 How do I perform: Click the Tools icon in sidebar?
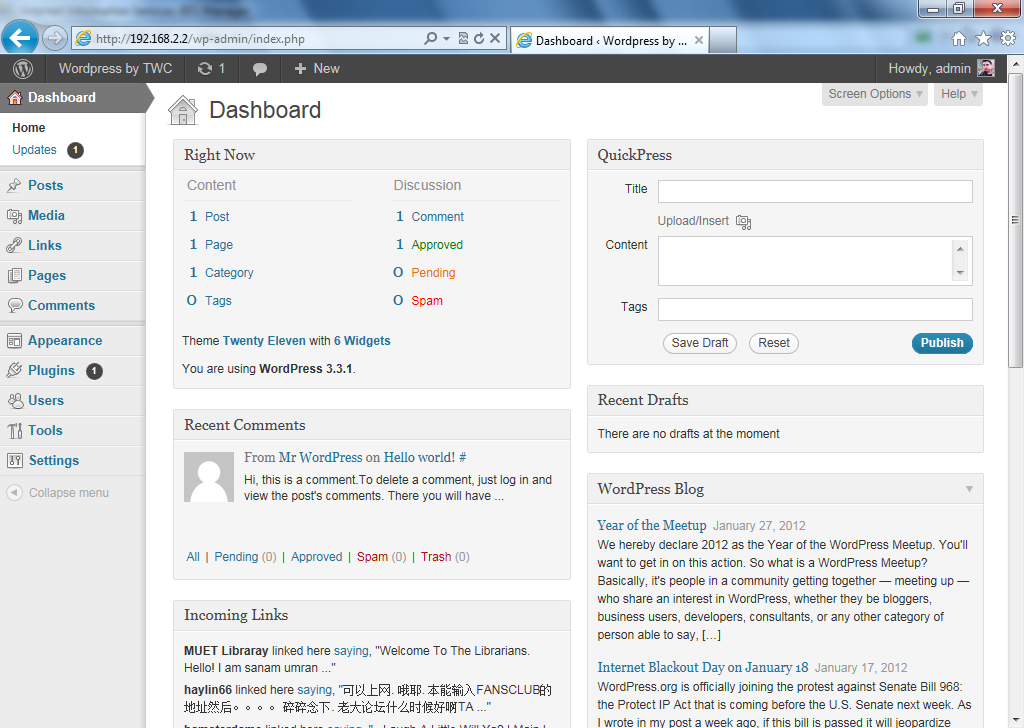[x=14, y=430]
